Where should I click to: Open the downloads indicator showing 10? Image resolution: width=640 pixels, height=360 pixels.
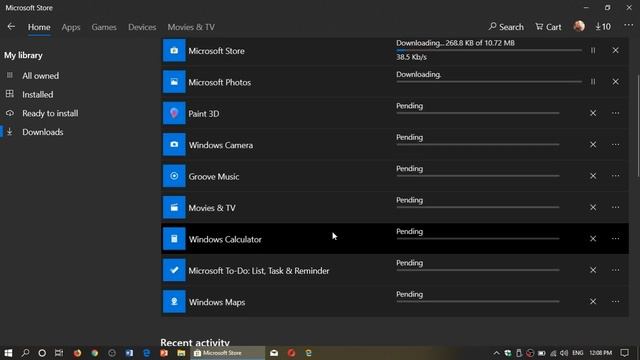pyautogui.click(x=602, y=27)
